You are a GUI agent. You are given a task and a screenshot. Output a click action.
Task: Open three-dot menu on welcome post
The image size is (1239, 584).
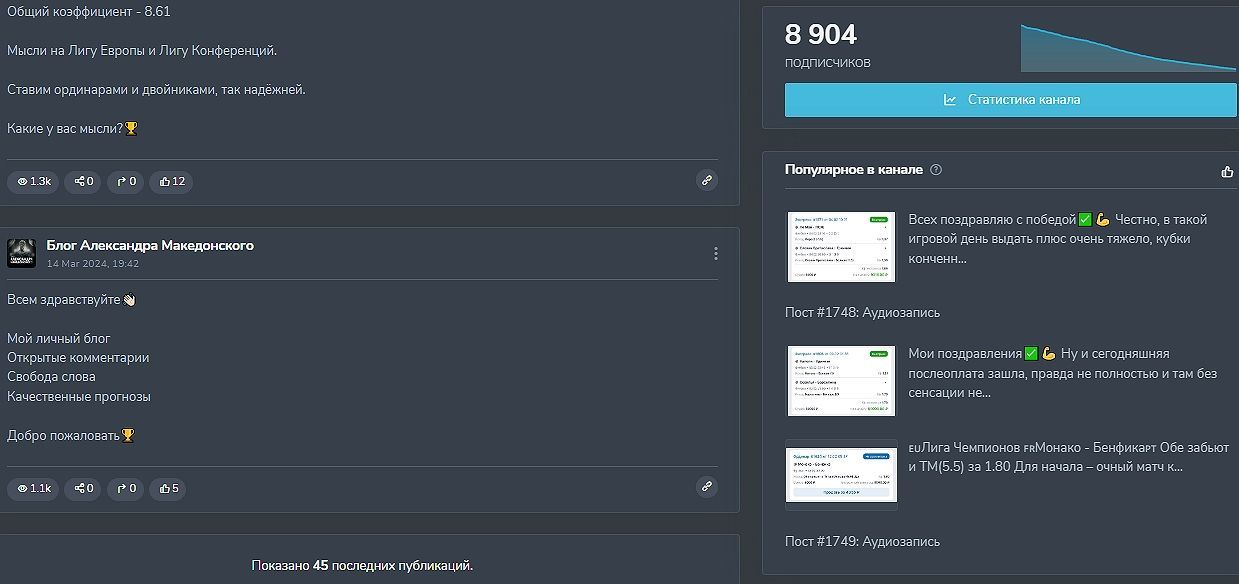[715, 253]
